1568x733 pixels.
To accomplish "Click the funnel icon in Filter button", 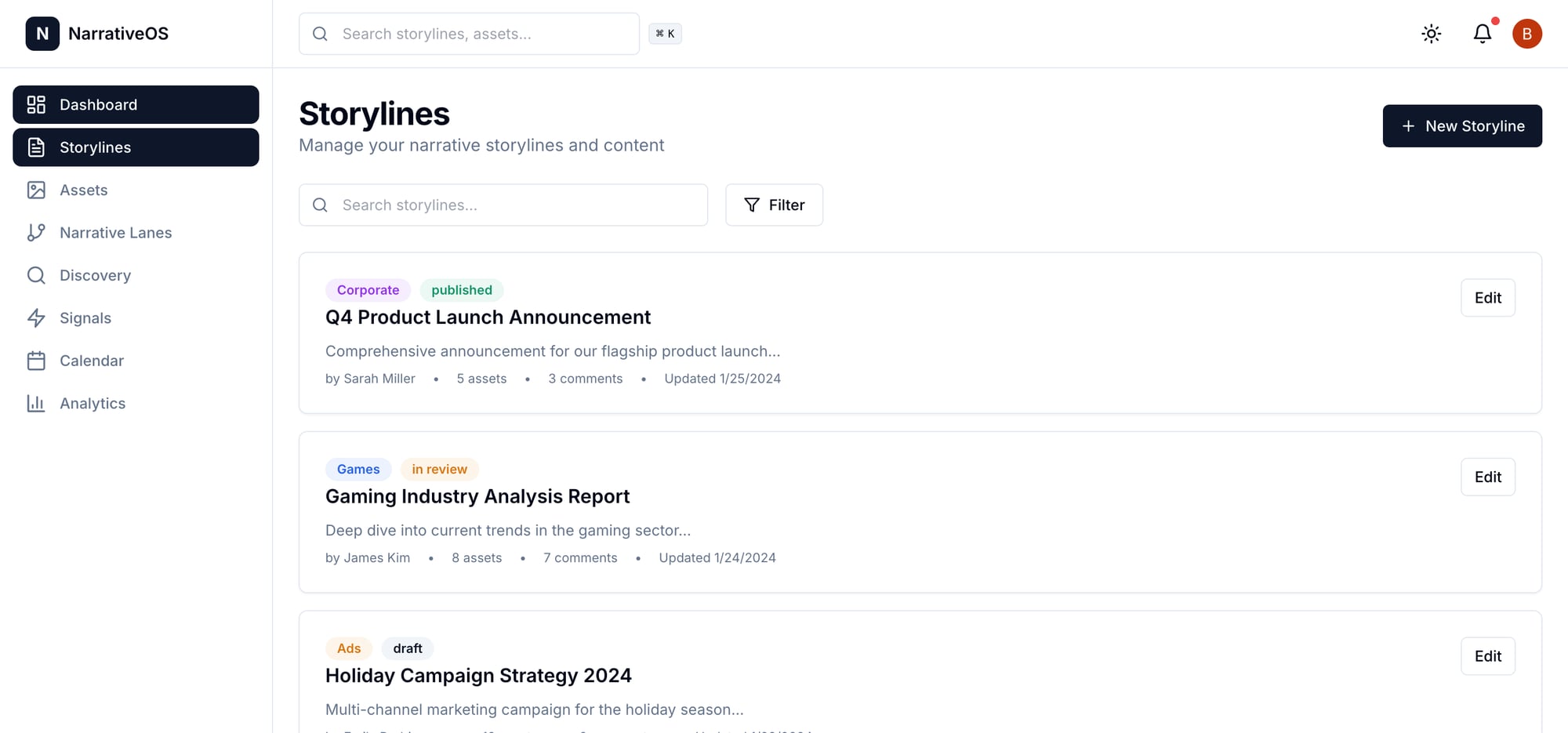I will pos(752,205).
